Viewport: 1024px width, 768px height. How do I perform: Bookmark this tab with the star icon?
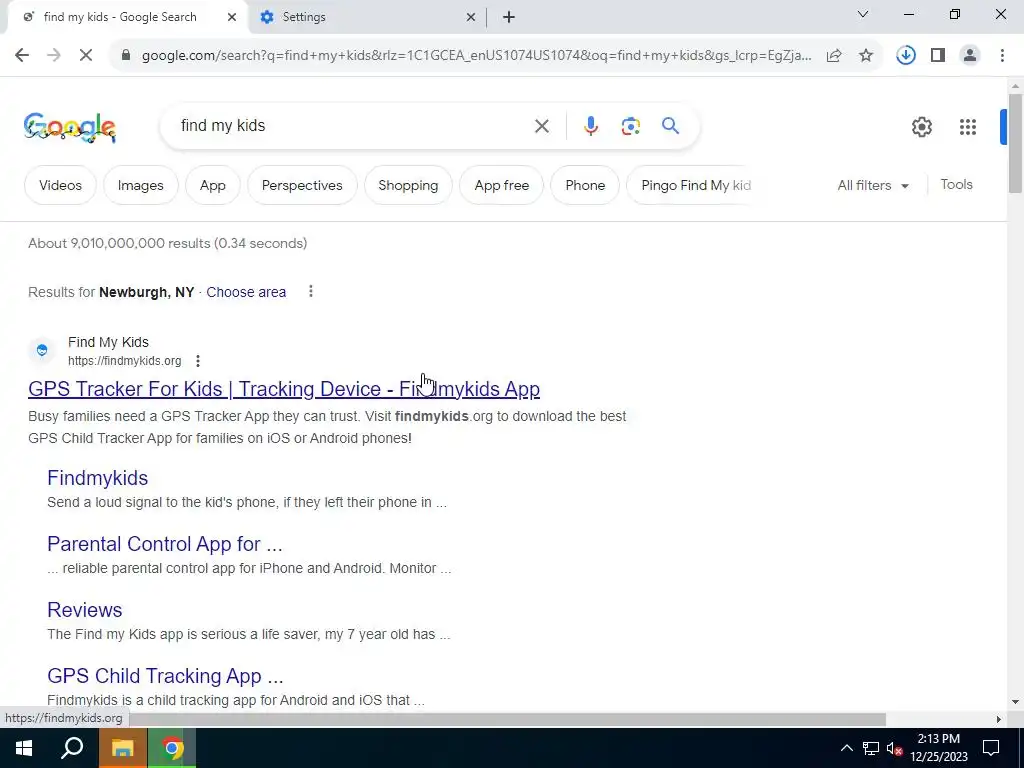coord(866,56)
